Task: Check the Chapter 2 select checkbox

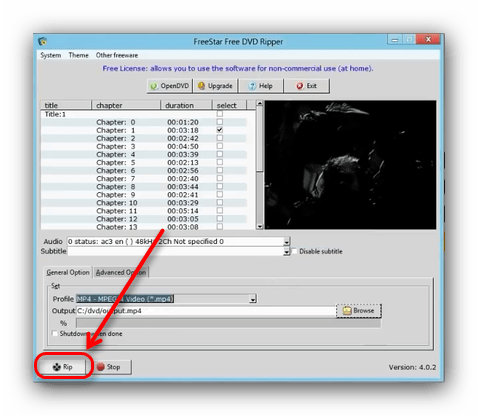Action: (x=220, y=138)
